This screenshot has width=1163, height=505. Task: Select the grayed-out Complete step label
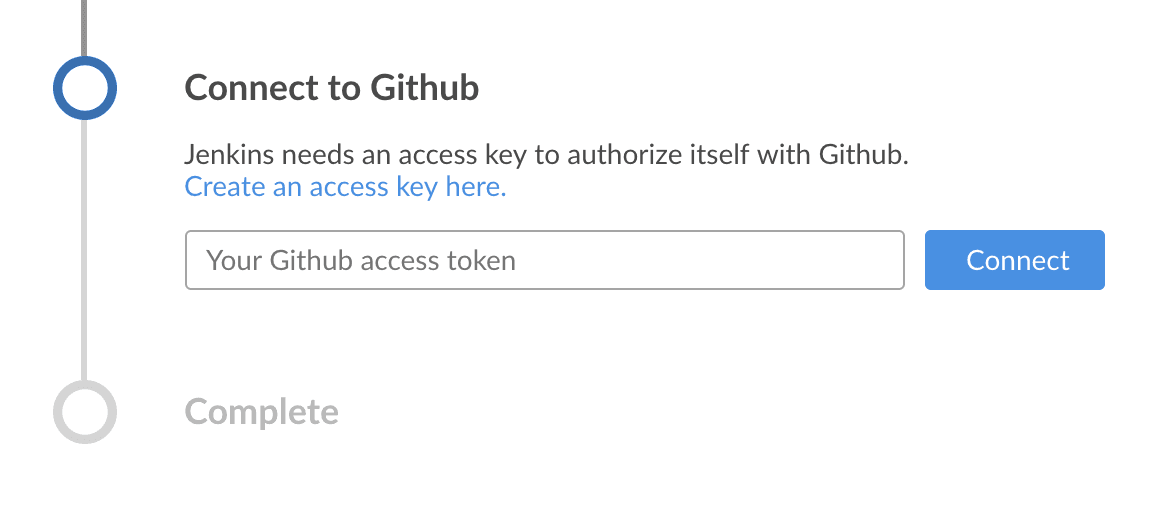[261, 411]
